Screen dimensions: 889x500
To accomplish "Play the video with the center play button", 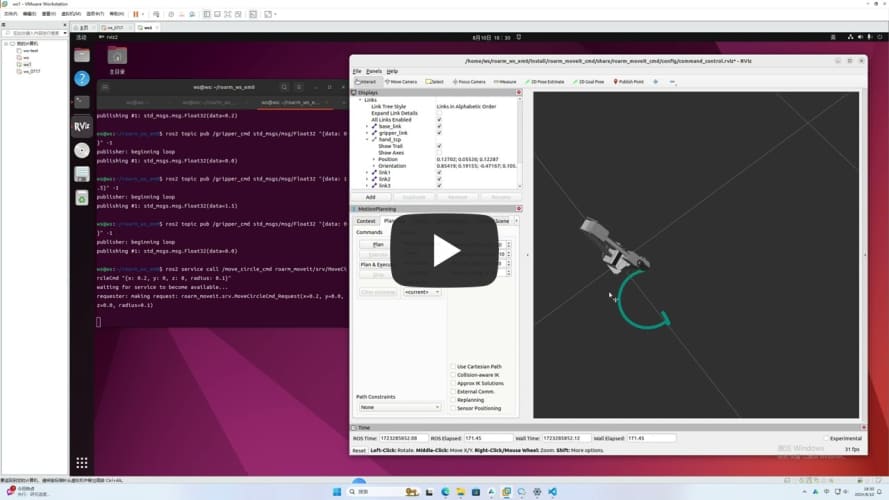I will click(444, 250).
